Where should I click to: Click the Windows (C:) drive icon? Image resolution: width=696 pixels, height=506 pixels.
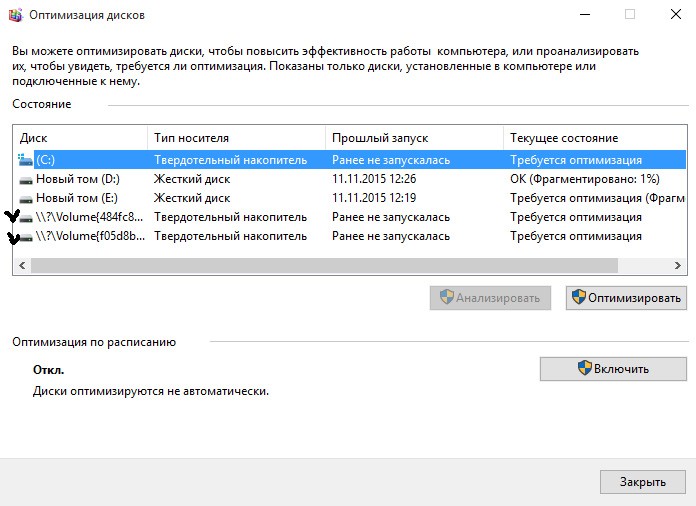pos(25,160)
